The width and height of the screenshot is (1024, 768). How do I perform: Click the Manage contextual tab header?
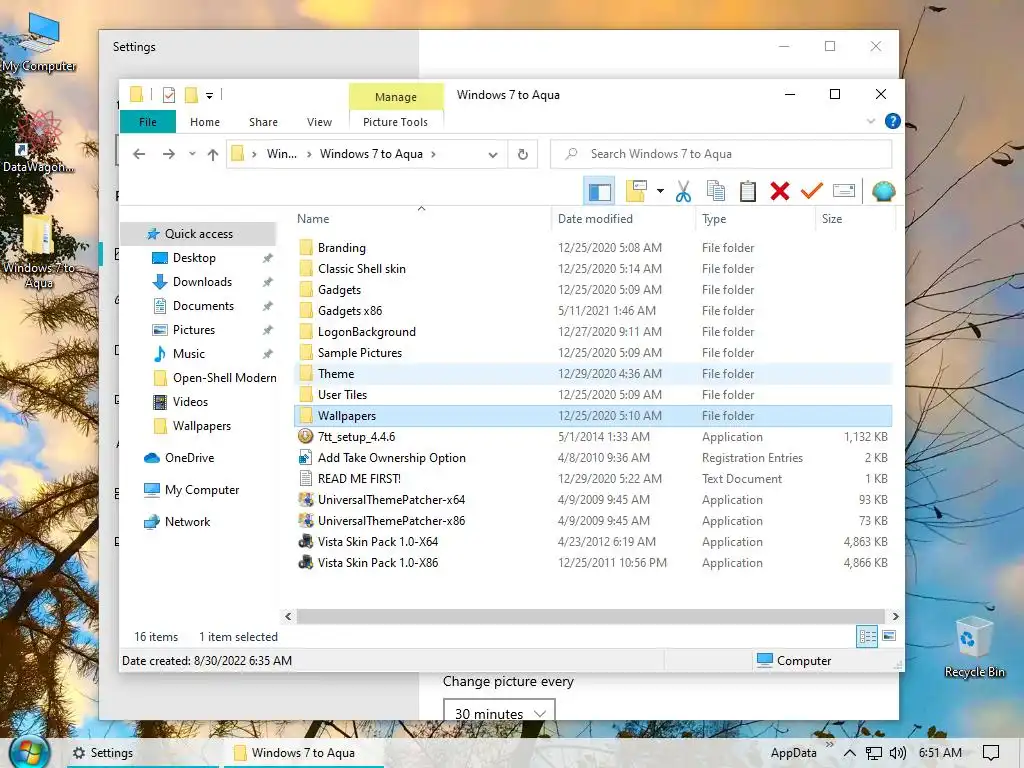point(396,97)
